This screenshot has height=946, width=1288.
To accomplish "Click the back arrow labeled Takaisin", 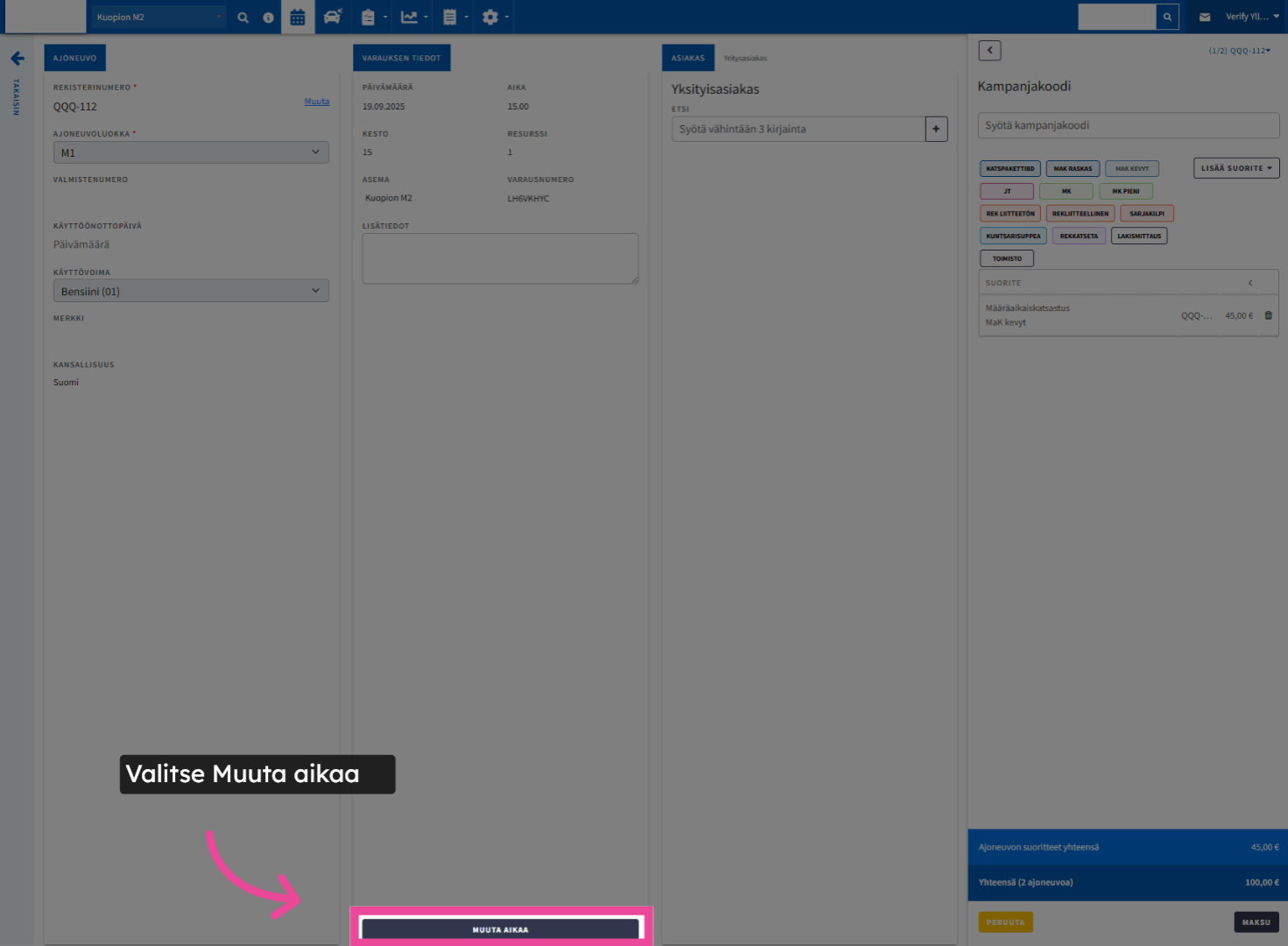I will pyautogui.click(x=17, y=59).
